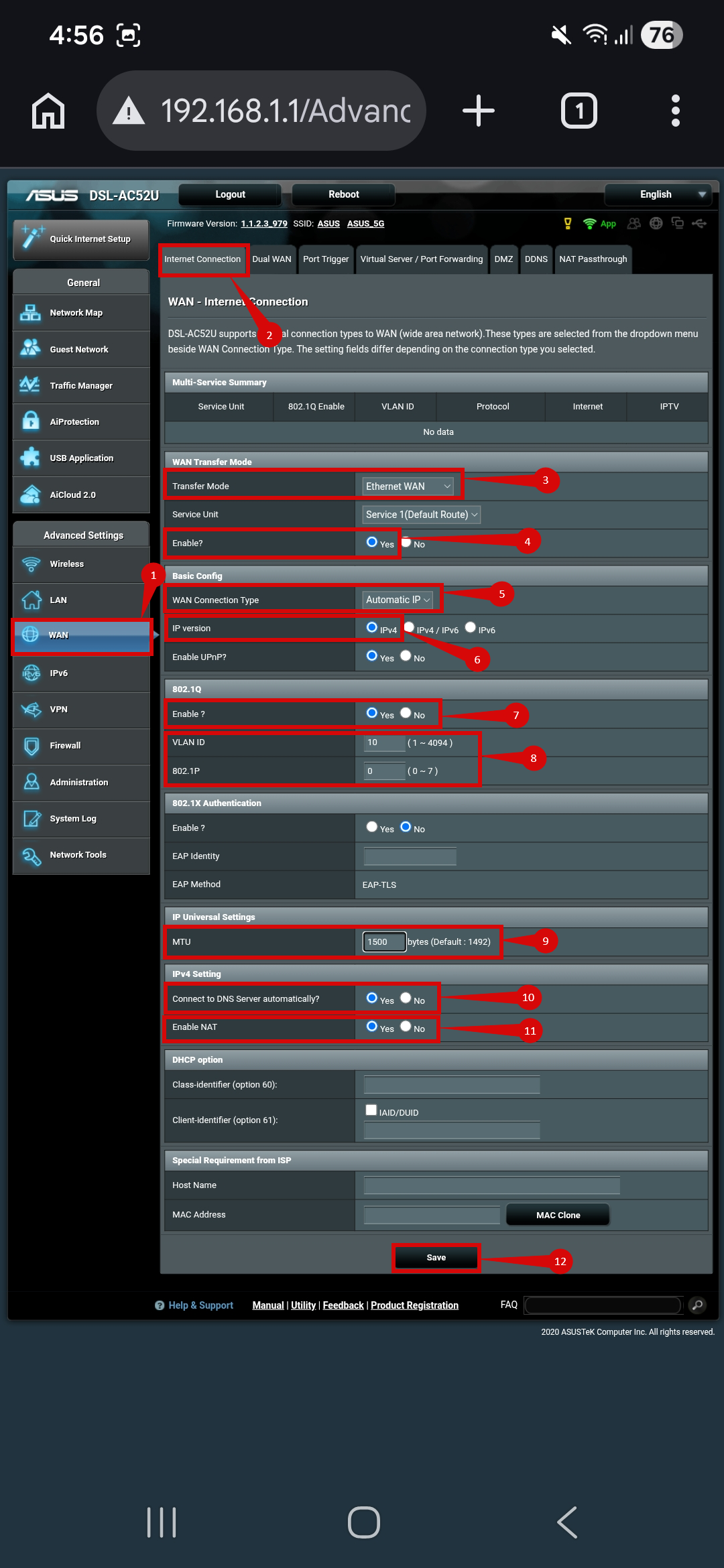Select No for 802.1Q Enable

[x=406, y=713]
